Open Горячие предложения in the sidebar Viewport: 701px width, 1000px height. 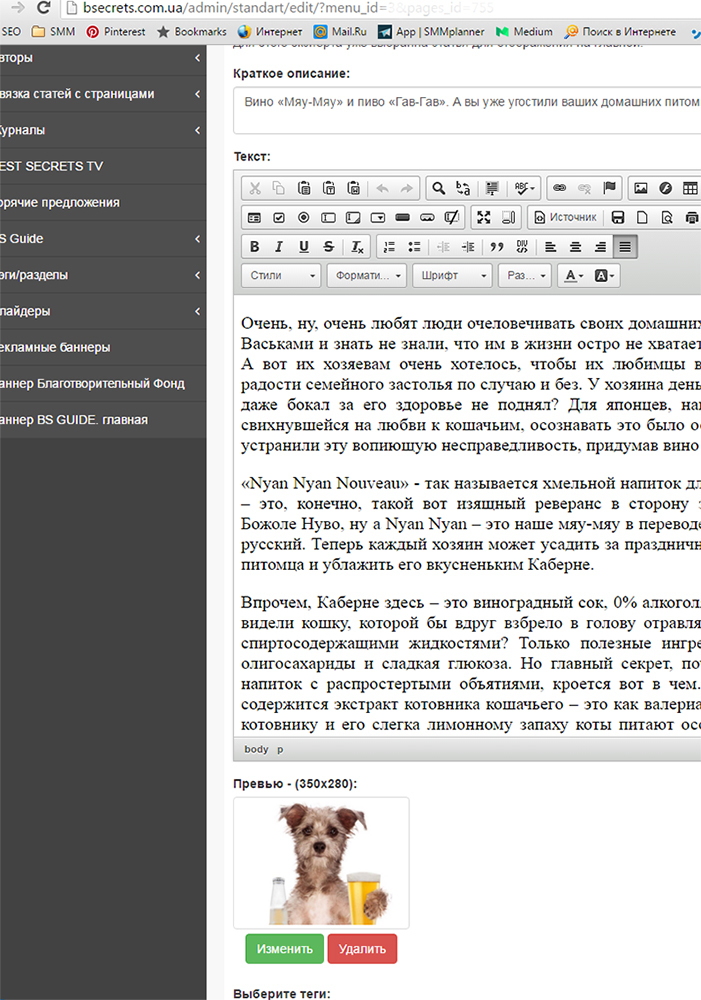pyautogui.click(x=100, y=202)
